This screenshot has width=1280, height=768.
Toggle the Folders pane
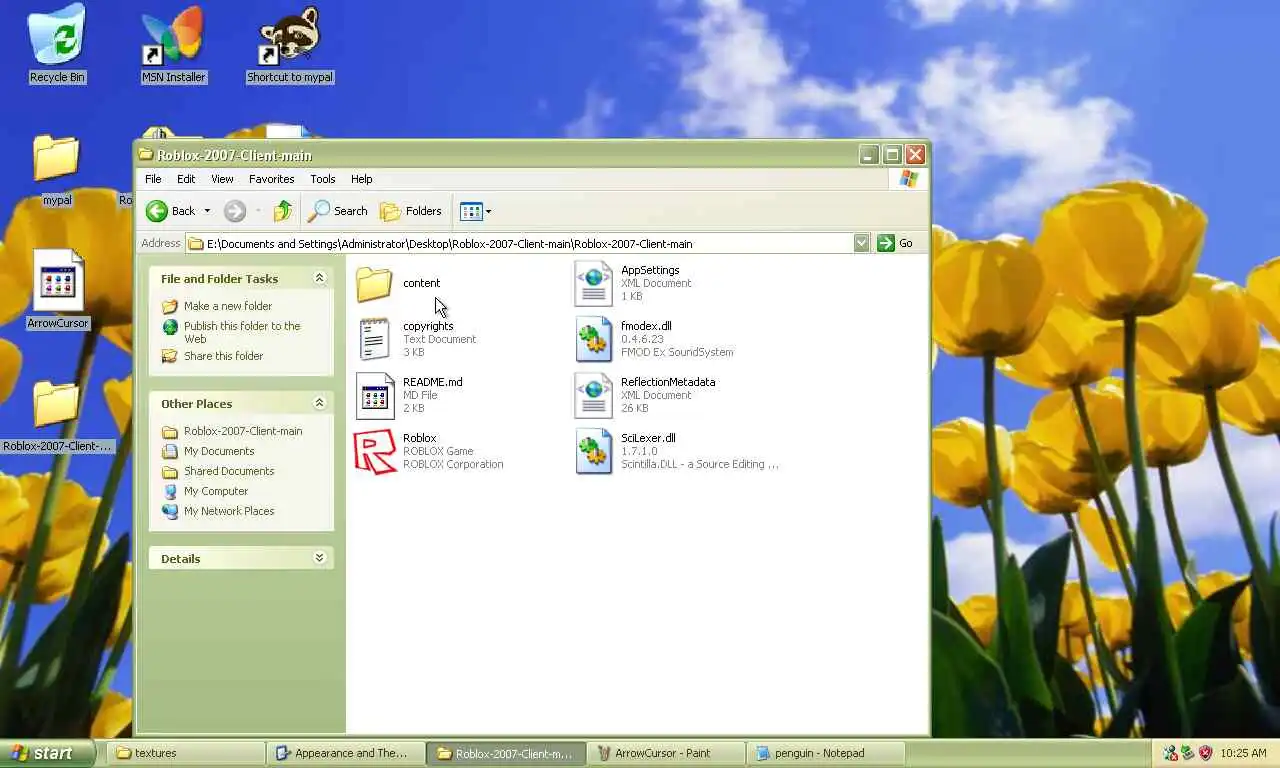click(x=411, y=211)
